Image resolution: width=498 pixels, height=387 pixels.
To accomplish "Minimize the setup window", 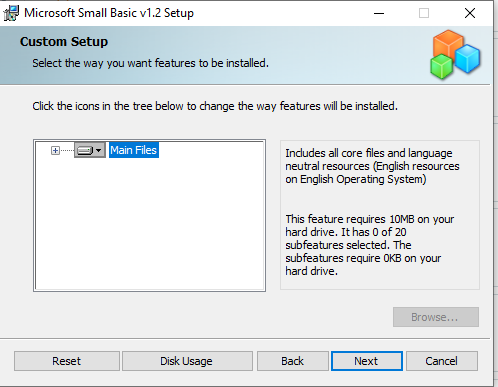I will click(x=379, y=13).
